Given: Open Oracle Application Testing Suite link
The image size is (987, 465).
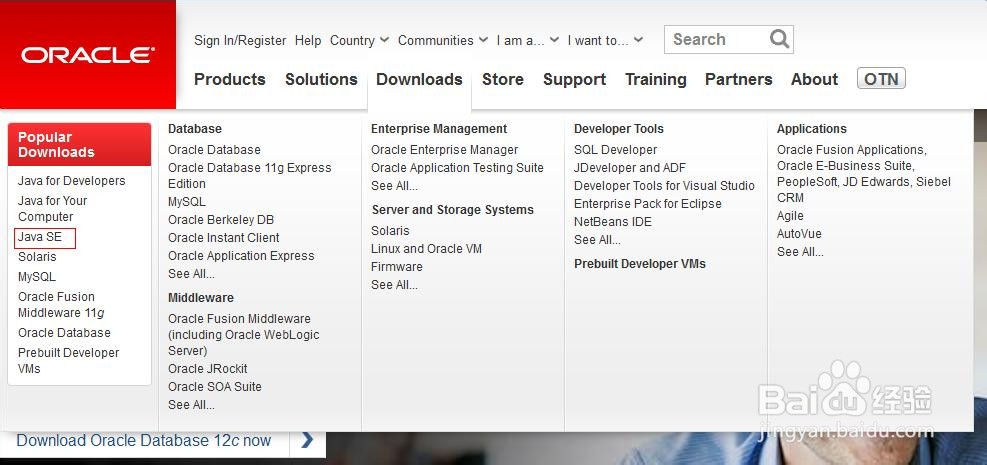Looking at the screenshot, I should pos(457,168).
